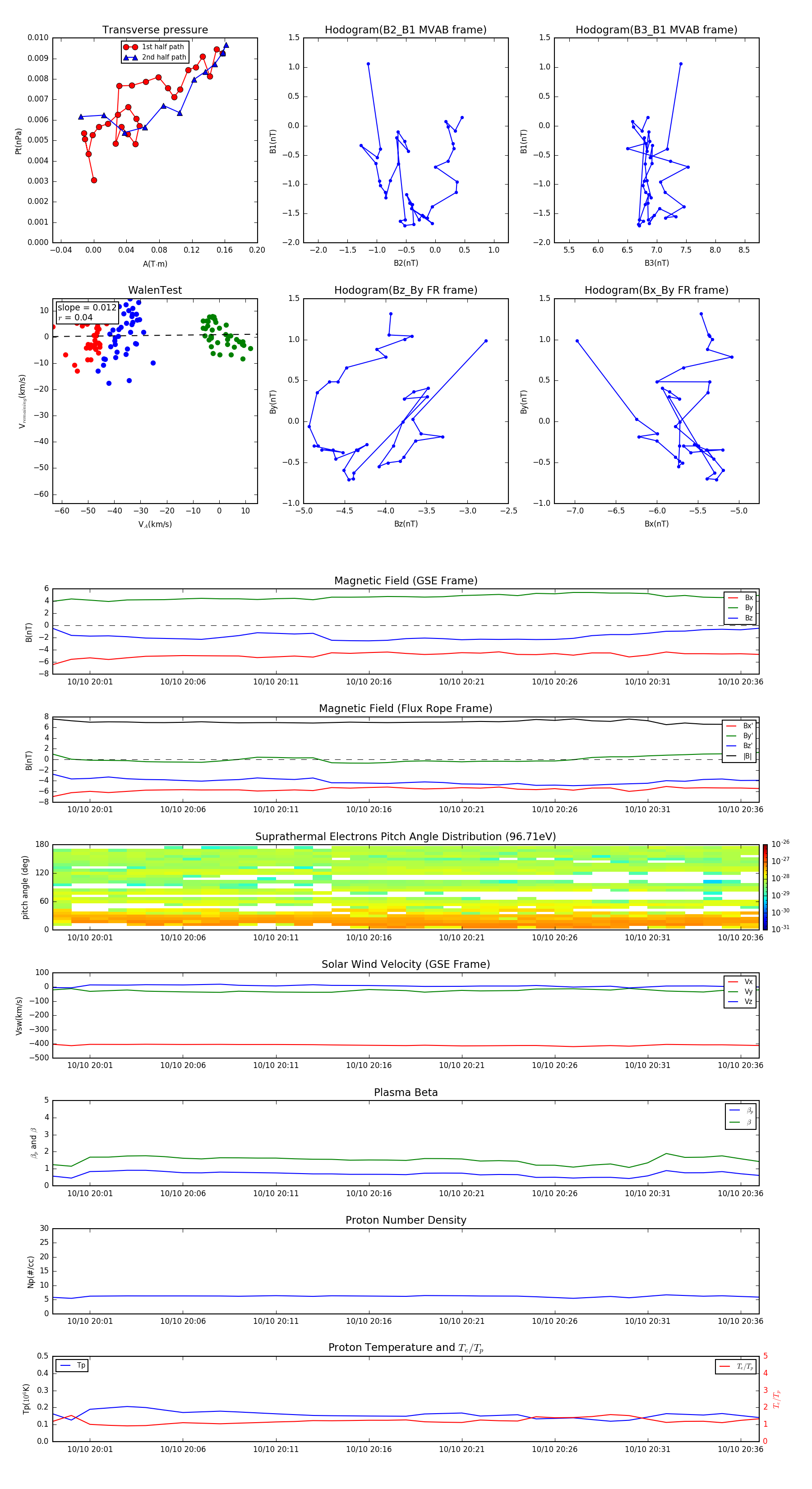Image resolution: width=812 pixels, height=1489 pixels.
Task: Click the "slope = 0.012" annotation
Action: (87, 308)
